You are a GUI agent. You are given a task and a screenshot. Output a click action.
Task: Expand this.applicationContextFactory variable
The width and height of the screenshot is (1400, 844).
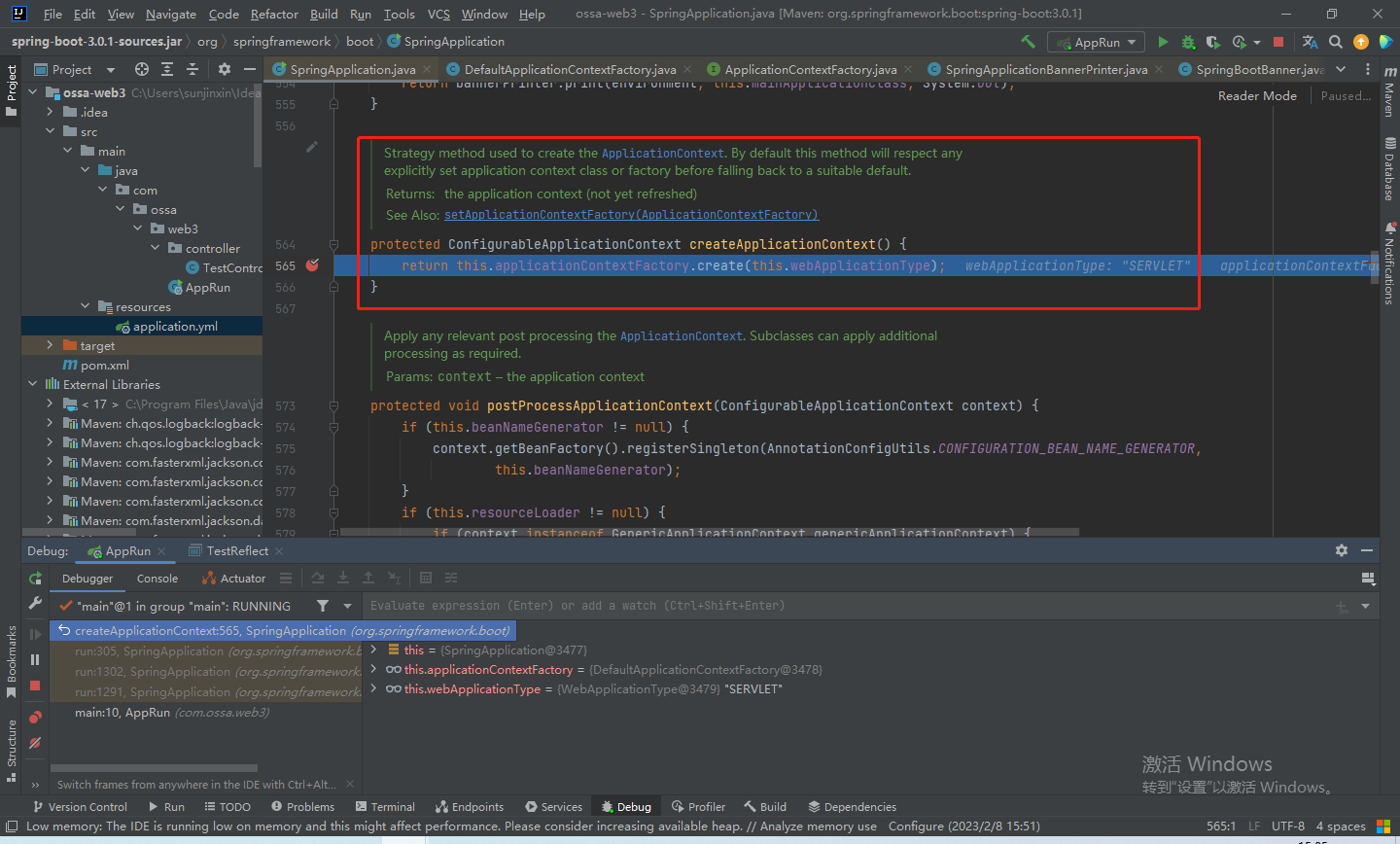(x=373, y=669)
